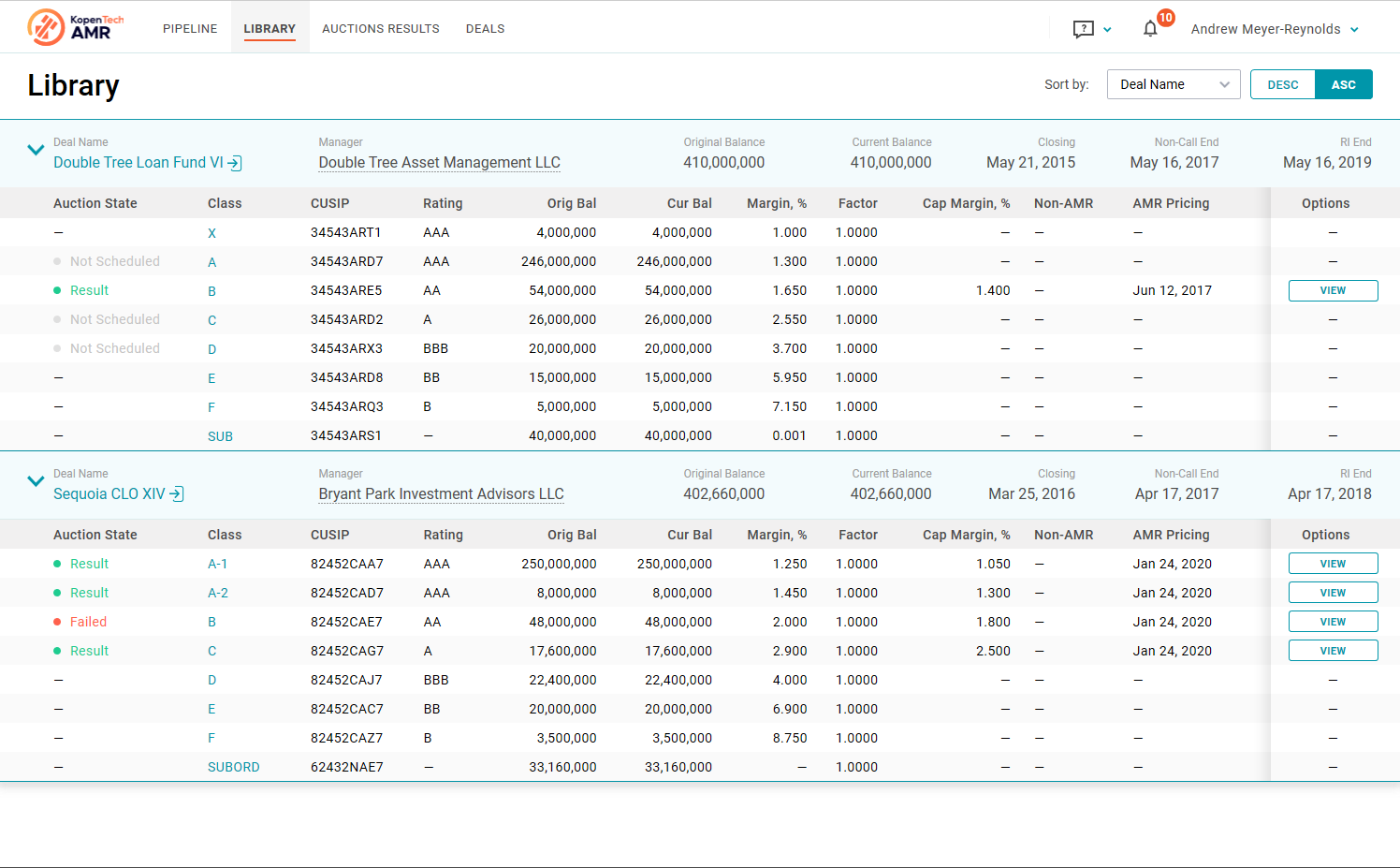Open Bryant Park Investment Advisors LLC link
Viewport: 1400px width, 868px height.
442,493
